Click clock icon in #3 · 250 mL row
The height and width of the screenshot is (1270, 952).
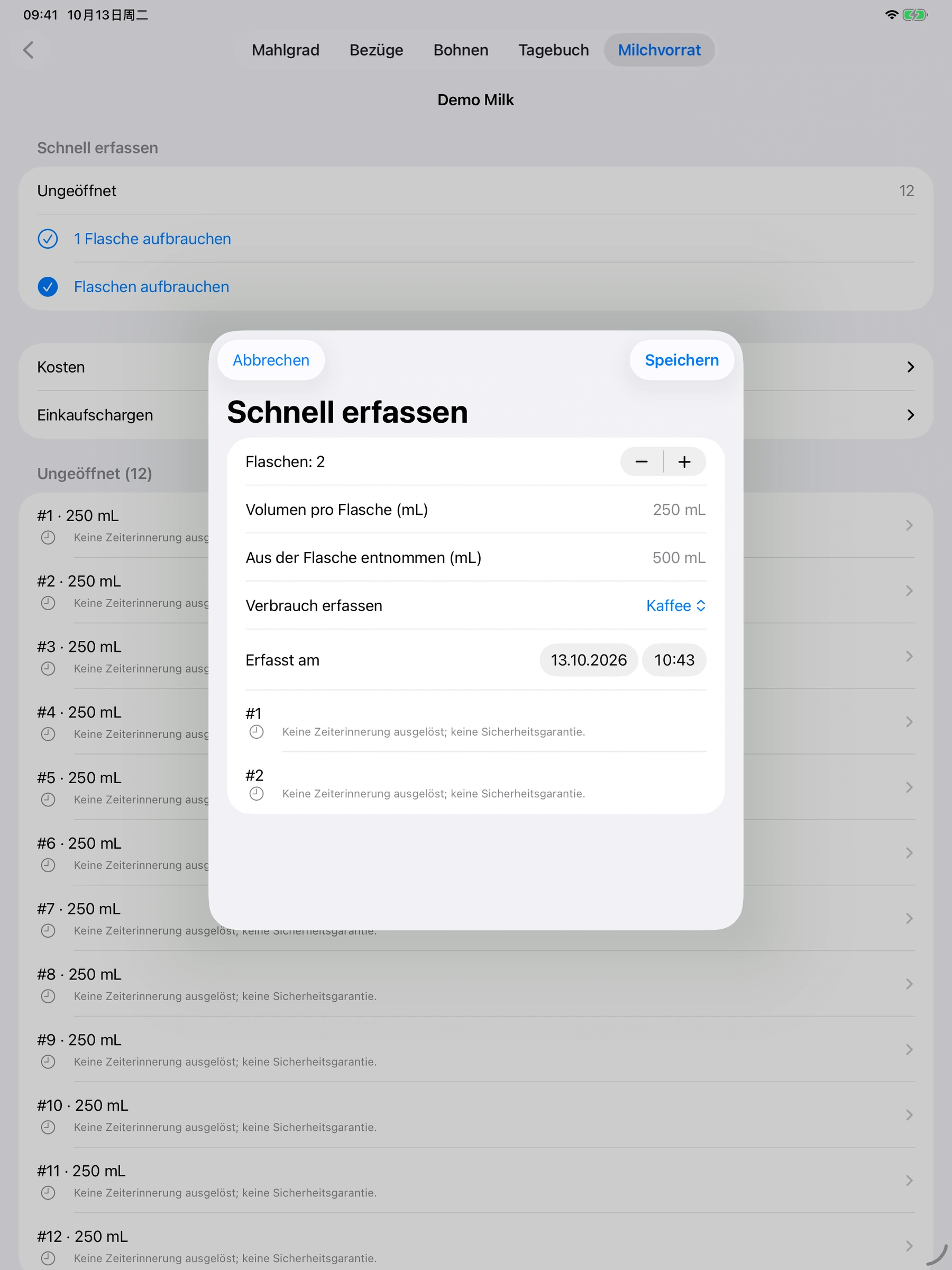[x=48, y=668]
